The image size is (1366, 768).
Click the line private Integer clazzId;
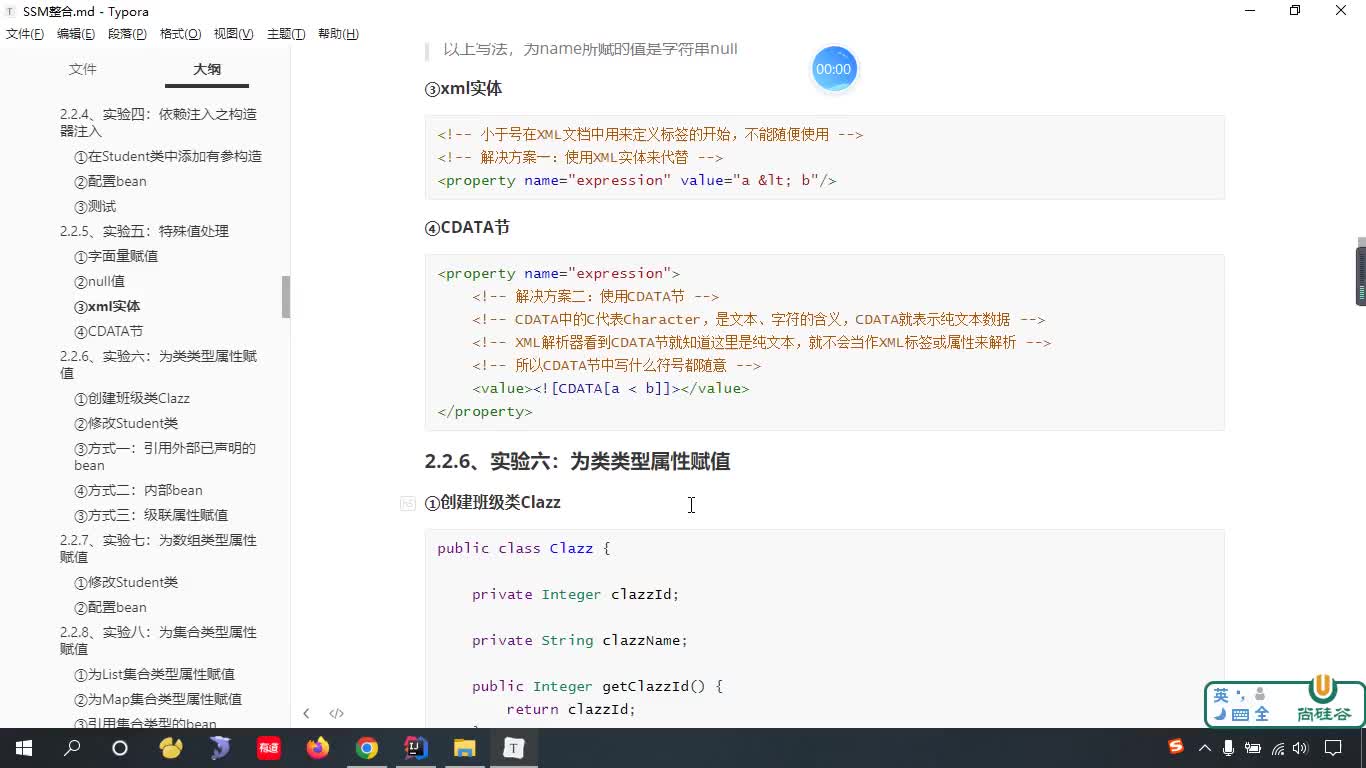(x=575, y=594)
